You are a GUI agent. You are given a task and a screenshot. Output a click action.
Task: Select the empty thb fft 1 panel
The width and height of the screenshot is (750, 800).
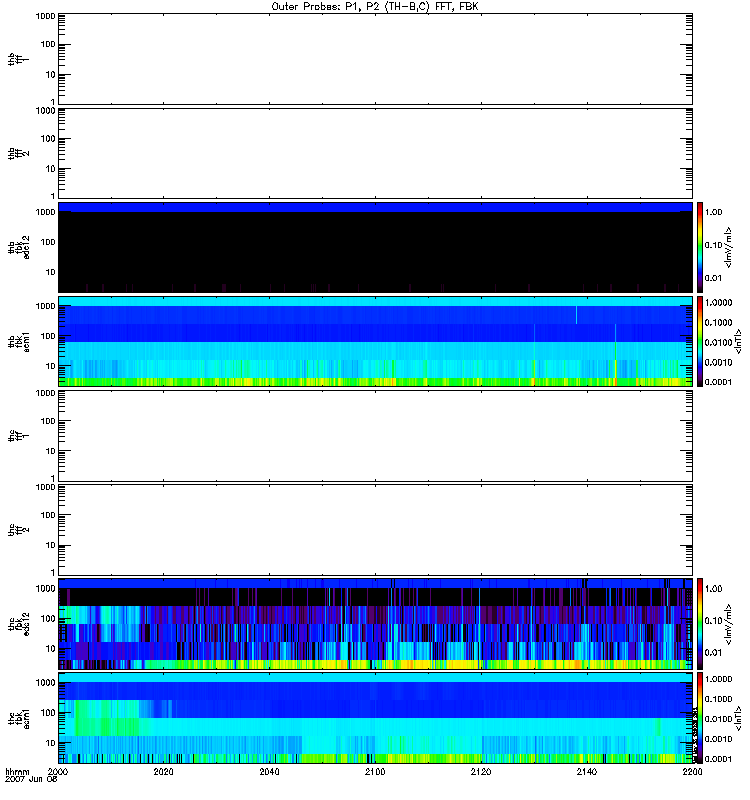(375, 59)
